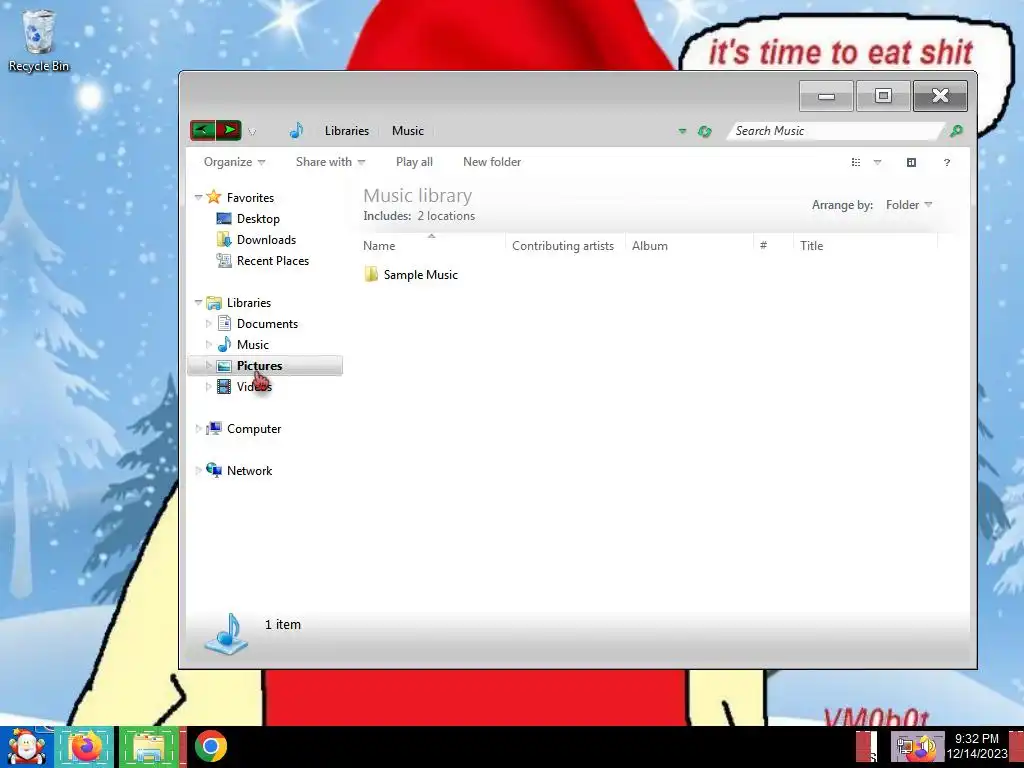The image size is (1024, 768).
Task: Open the Share with menu
Action: click(x=330, y=162)
